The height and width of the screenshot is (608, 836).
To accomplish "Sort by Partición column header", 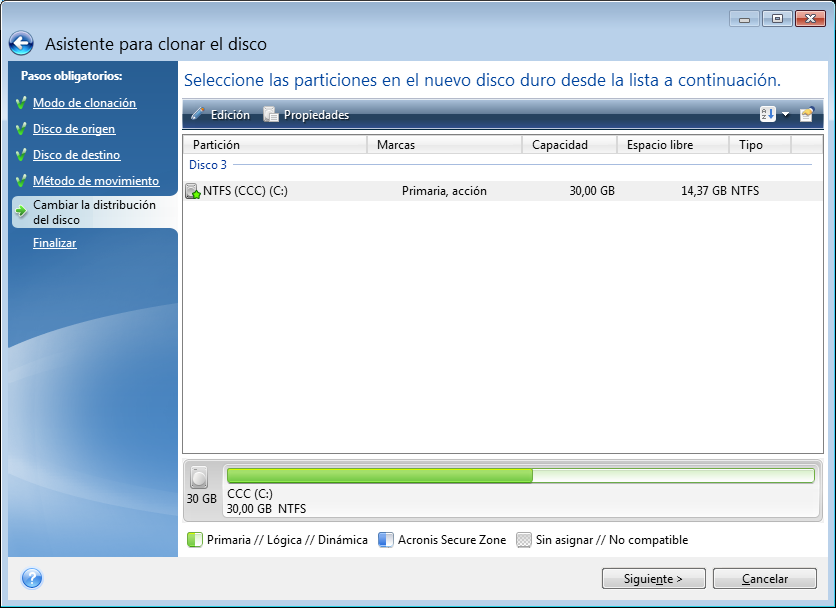I will pos(275,145).
